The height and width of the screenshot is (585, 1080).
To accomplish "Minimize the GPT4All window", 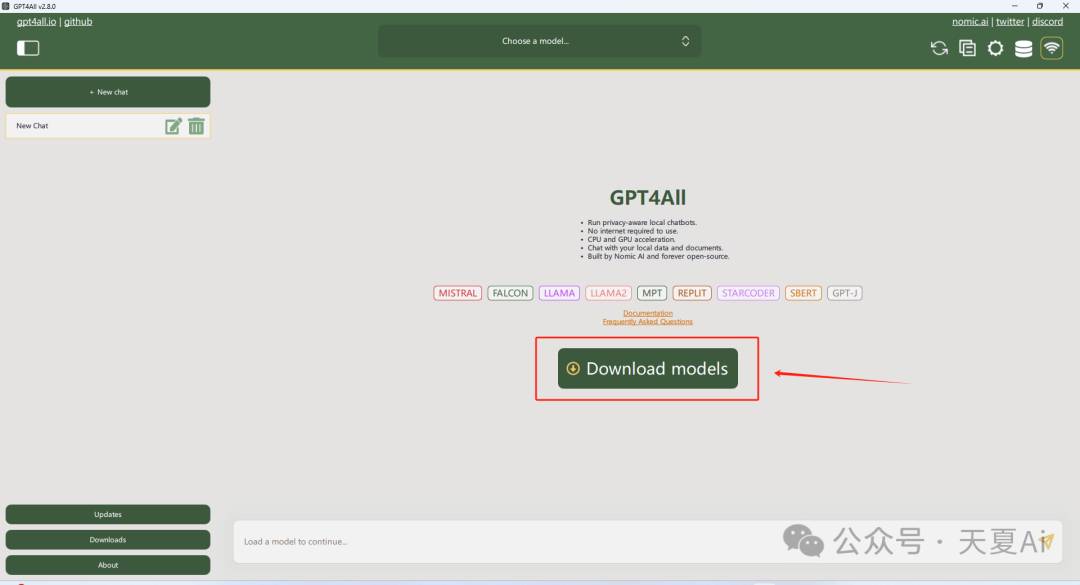I will (x=1015, y=6).
